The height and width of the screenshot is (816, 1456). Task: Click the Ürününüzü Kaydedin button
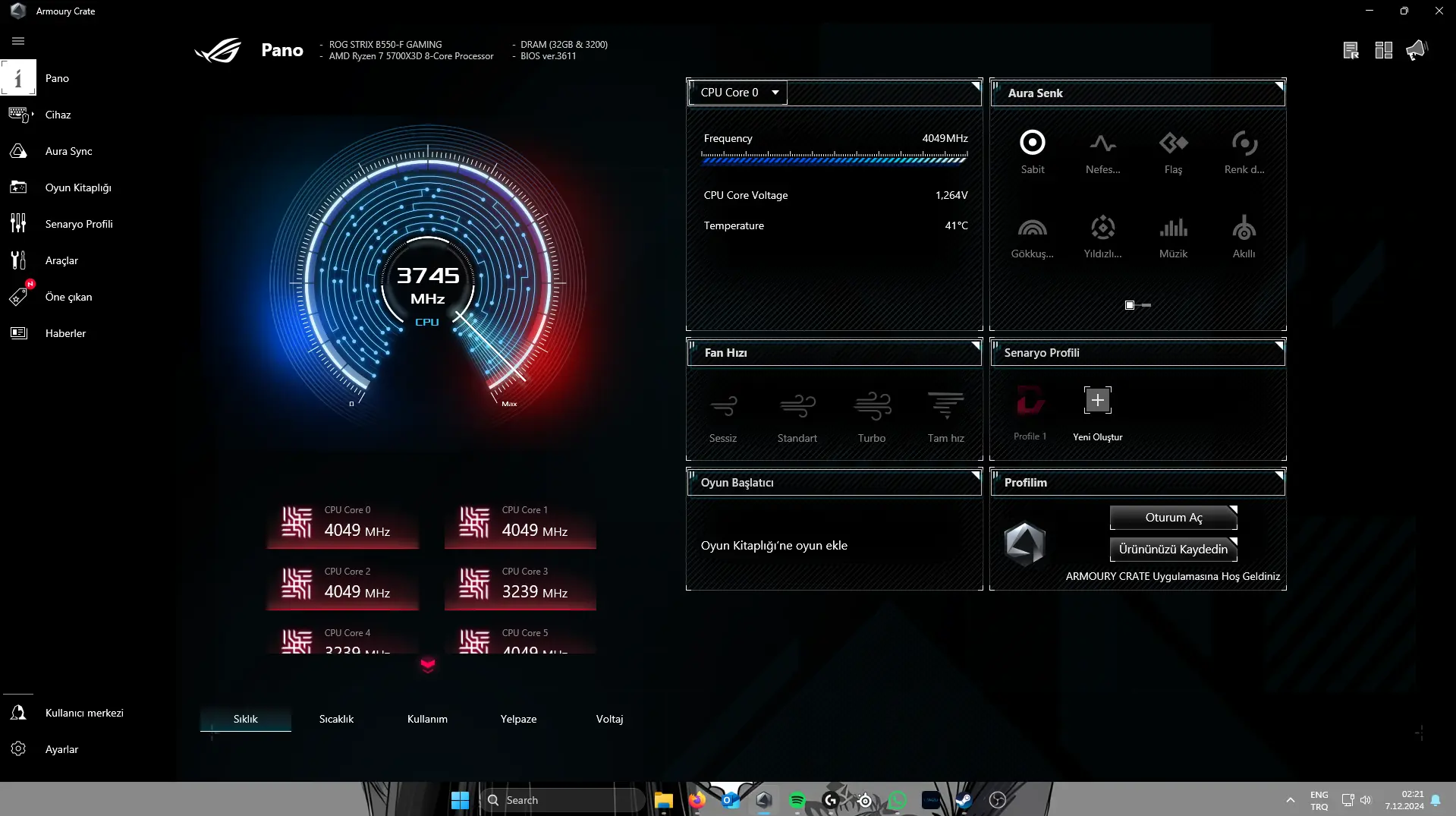[1174, 550]
